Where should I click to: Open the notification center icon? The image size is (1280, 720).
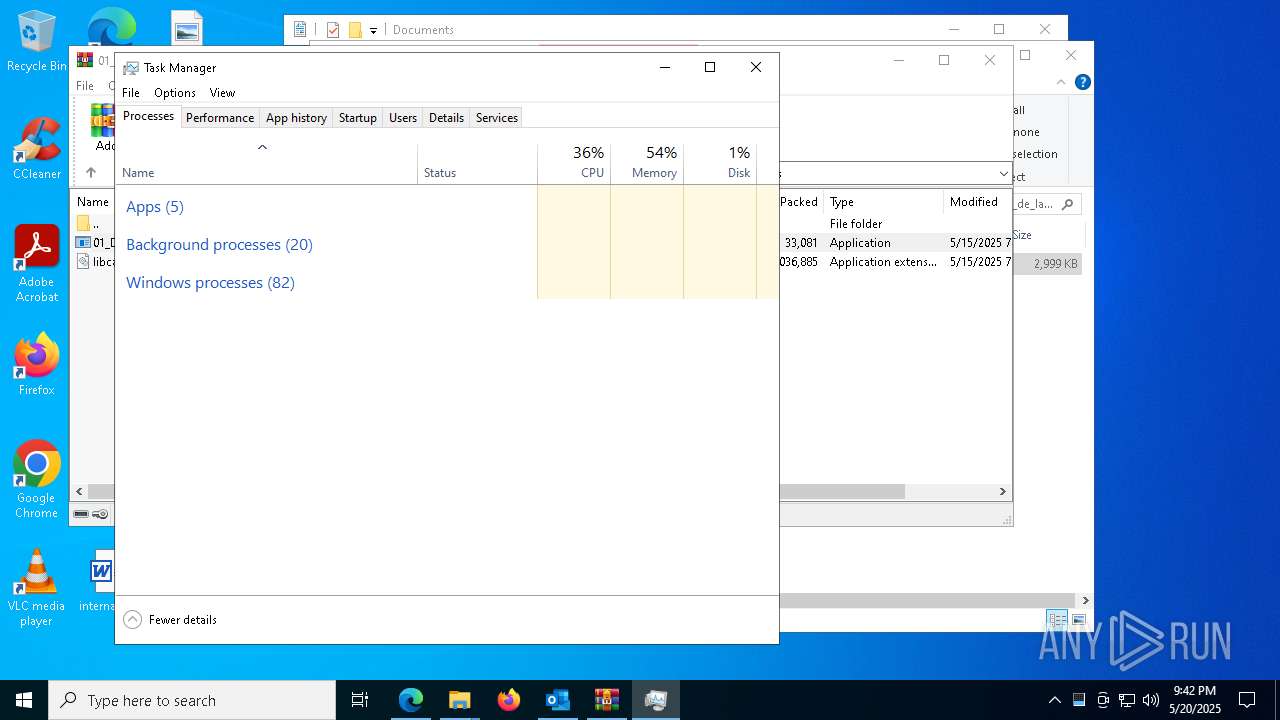tap(1247, 700)
